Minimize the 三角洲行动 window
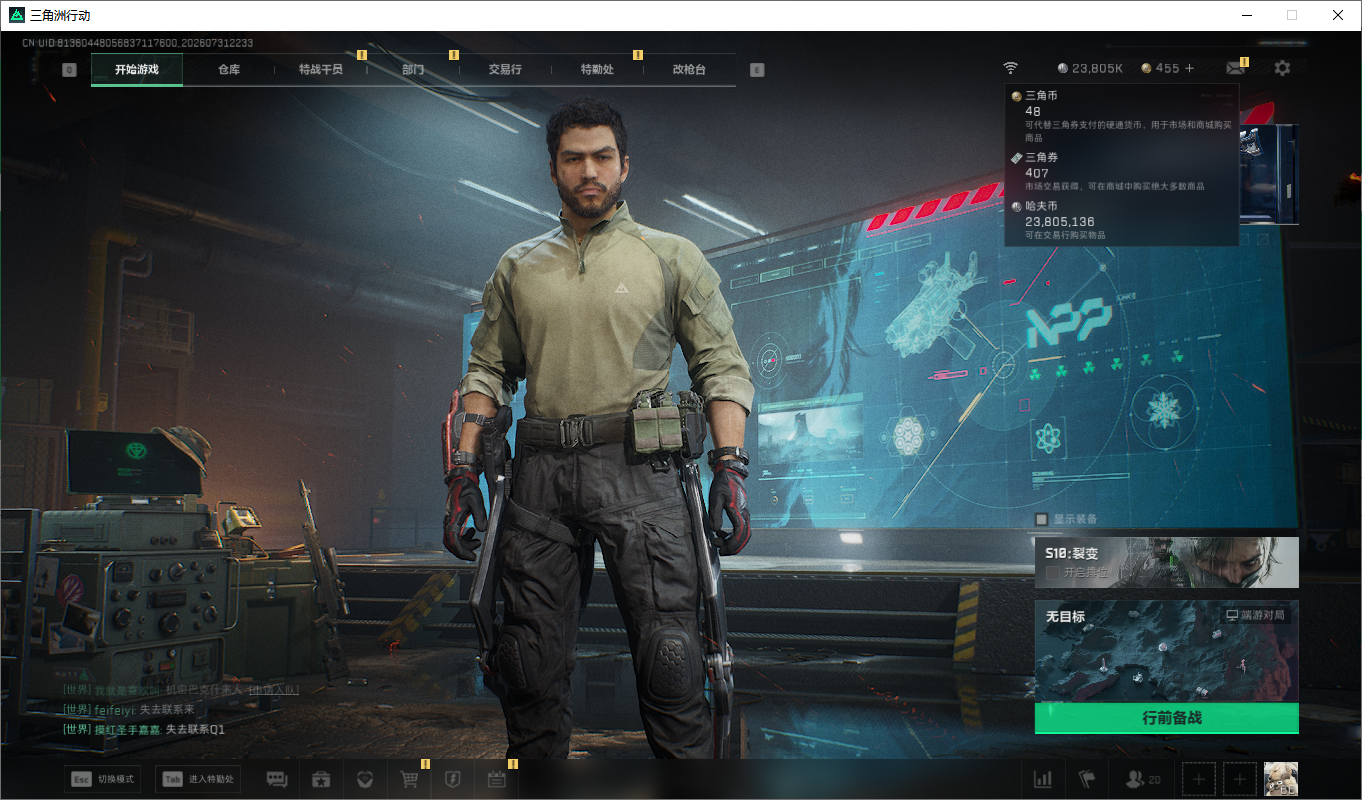Viewport: 1362px width, 800px height. pyautogui.click(x=1246, y=15)
